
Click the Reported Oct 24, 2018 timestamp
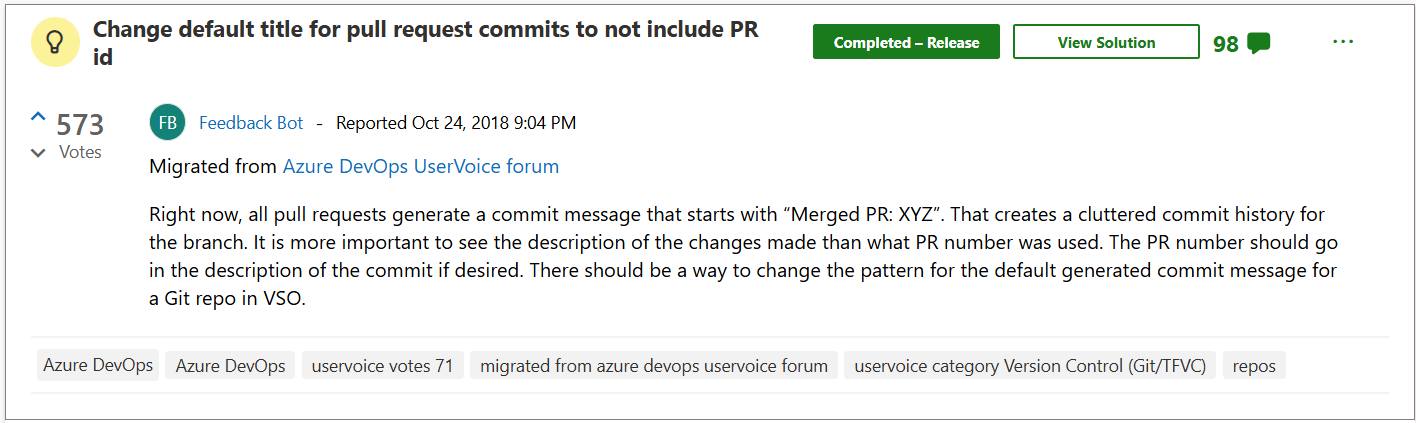456,123
